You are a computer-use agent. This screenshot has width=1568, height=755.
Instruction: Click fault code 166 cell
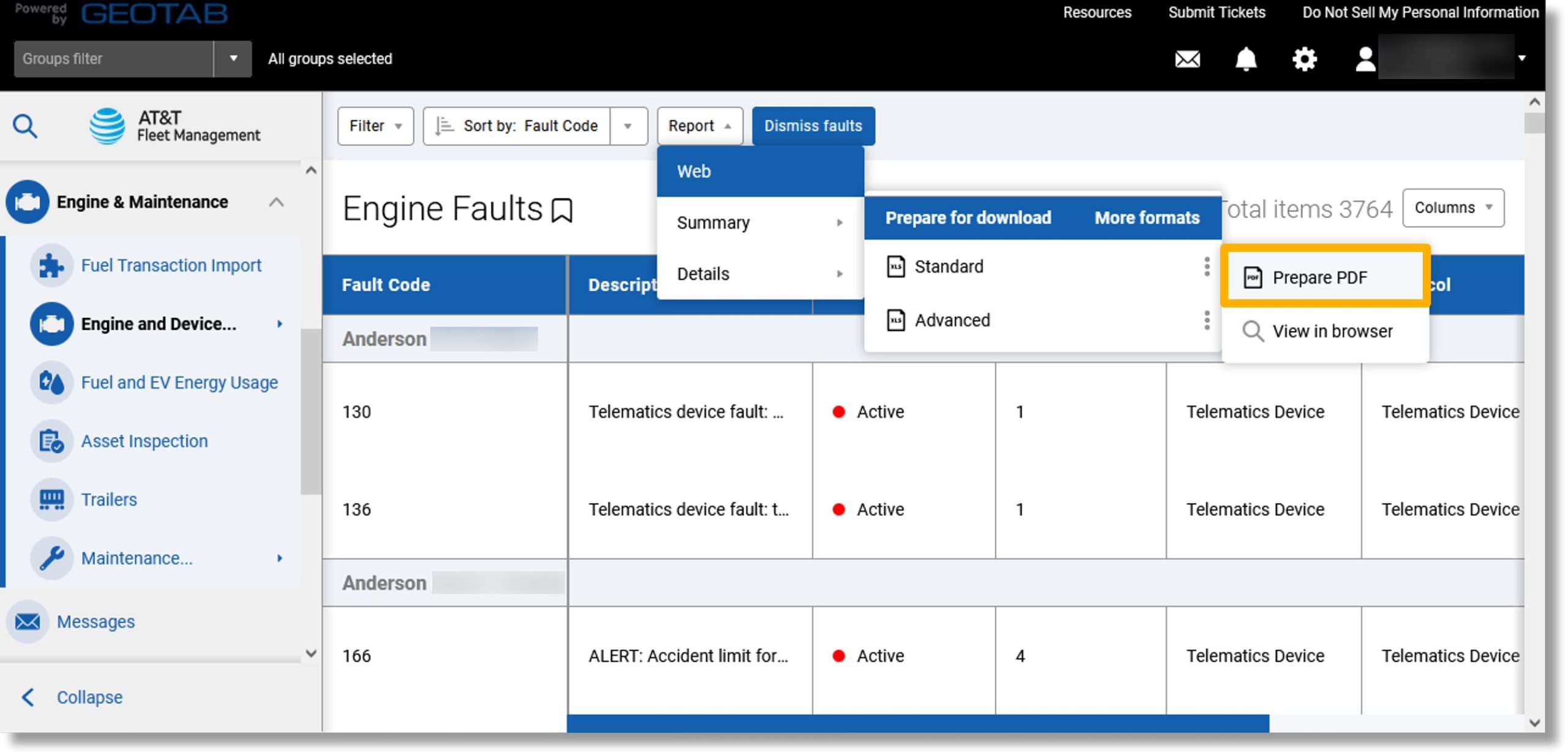click(x=445, y=656)
